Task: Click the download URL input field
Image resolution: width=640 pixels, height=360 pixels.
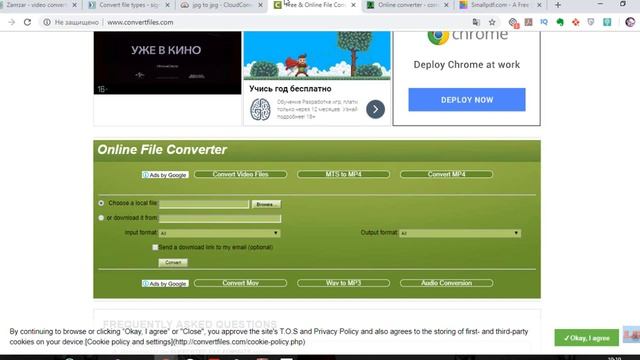Action: (x=220, y=219)
